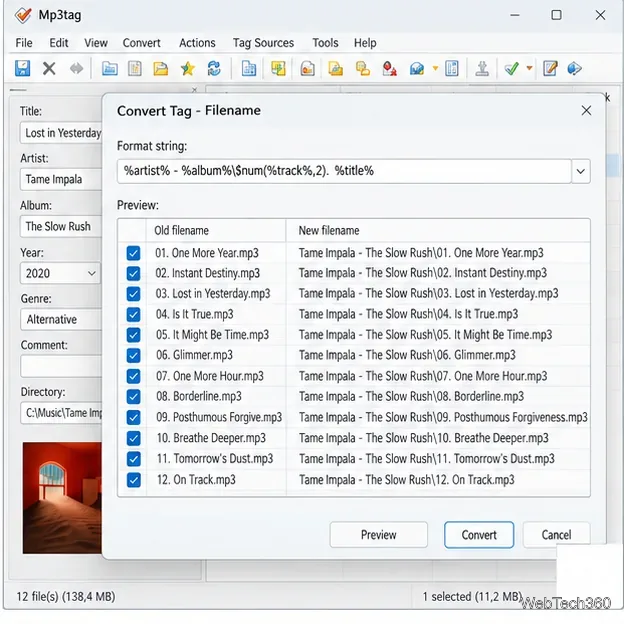
Task: Uncheck the 02. Instant Destiny.mp3 checkbox
Action: coord(133,273)
